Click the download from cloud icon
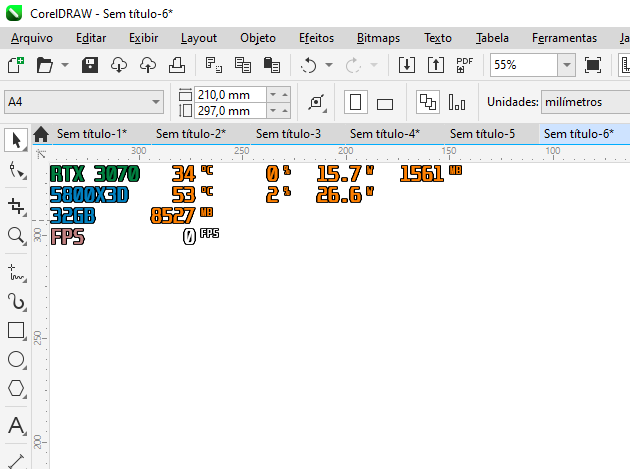 pyautogui.click(x=119, y=65)
